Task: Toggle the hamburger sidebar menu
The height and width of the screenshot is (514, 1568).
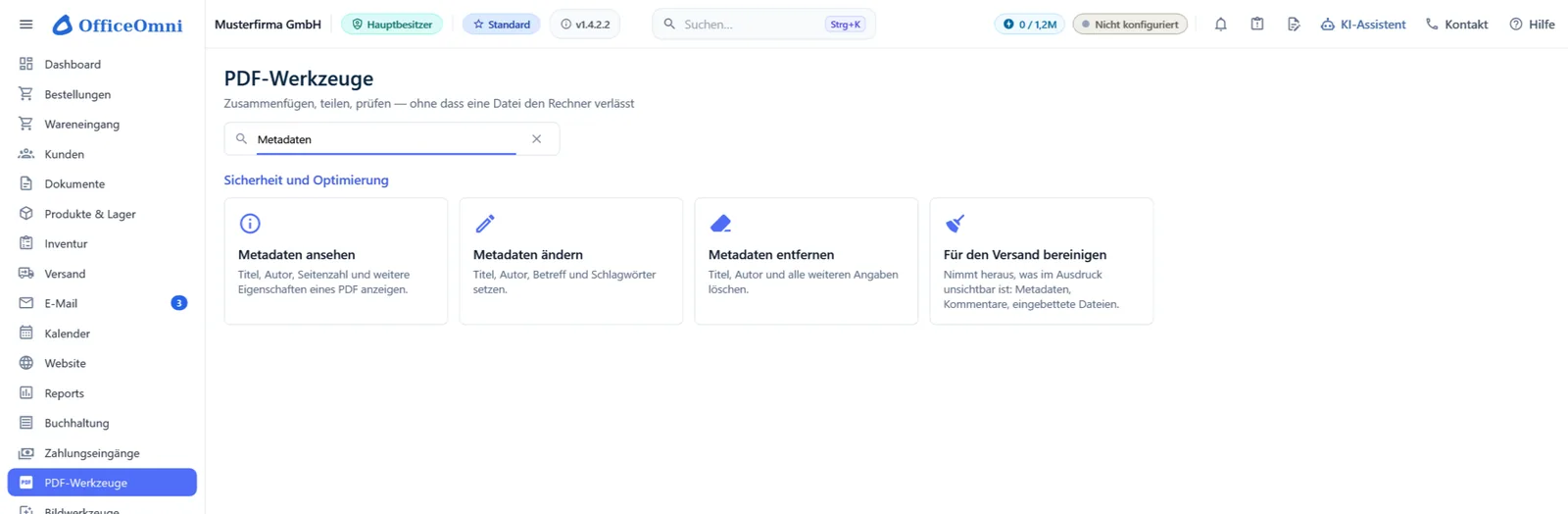Action: coord(26,25)
